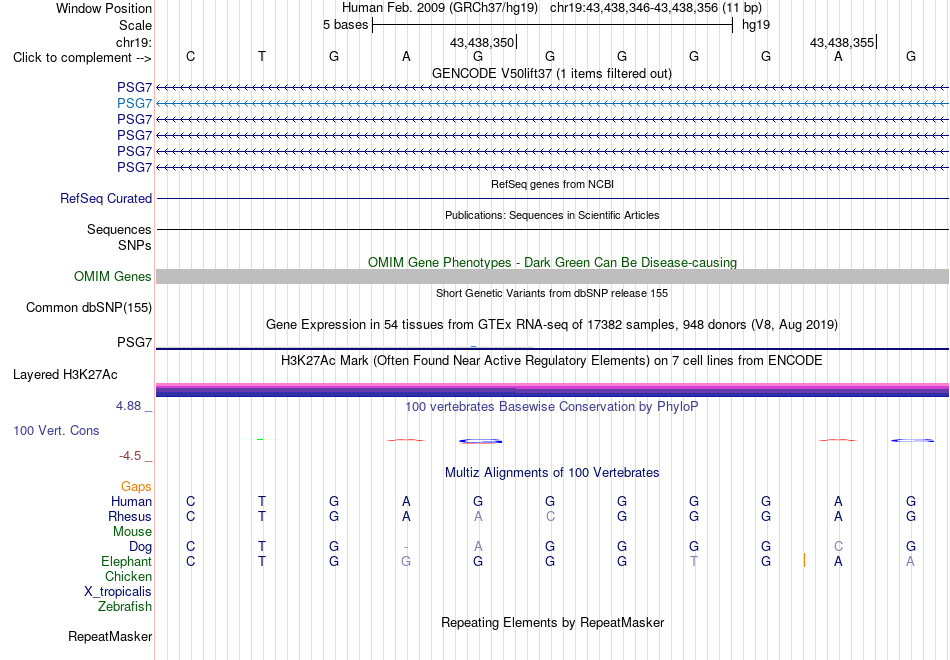This screenshot has width=950, height=660.
Task: Click the Sequences label of Publications track
Action: [x=119, y=229]
